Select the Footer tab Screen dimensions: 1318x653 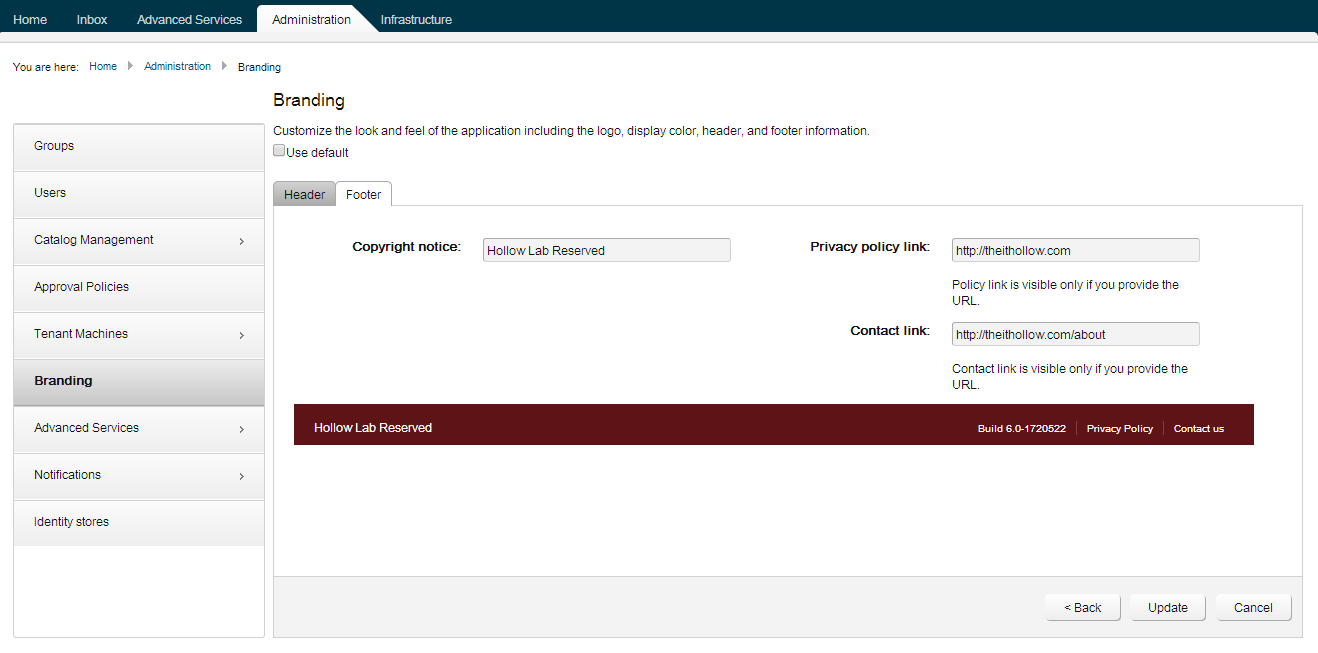tap(363, 194)
